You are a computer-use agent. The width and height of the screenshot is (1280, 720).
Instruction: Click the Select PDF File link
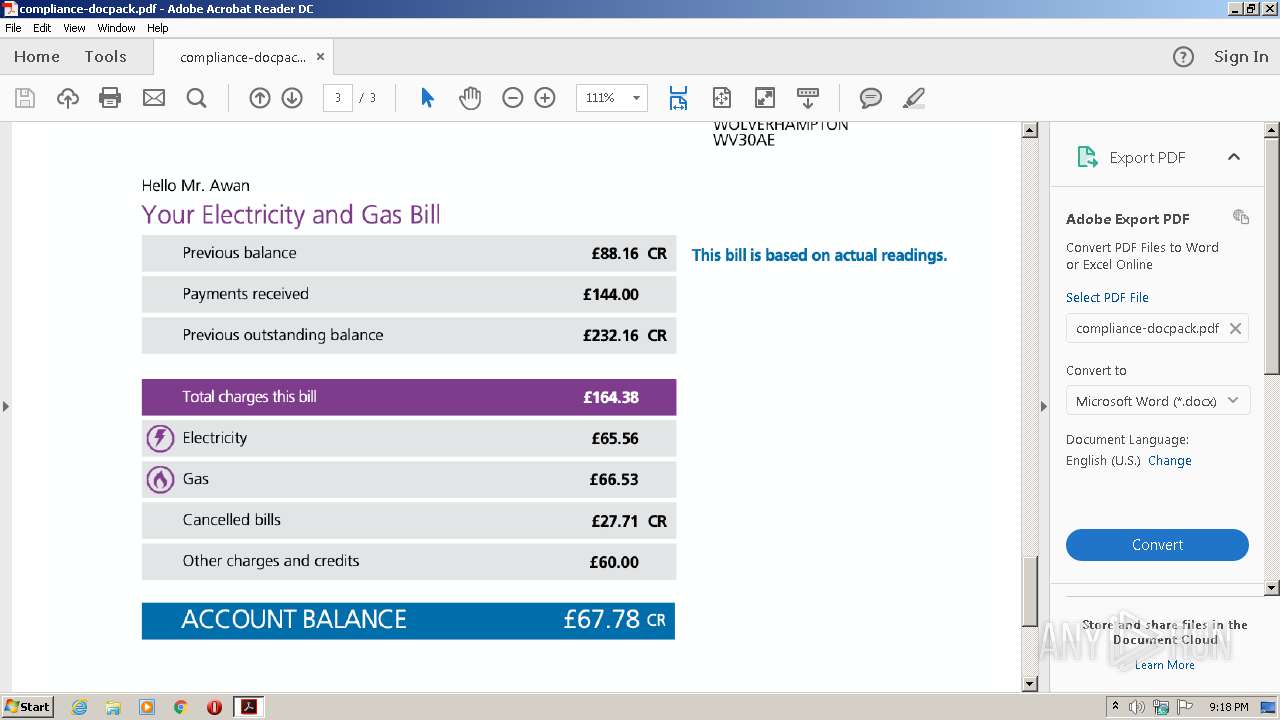pos(1107,298)
